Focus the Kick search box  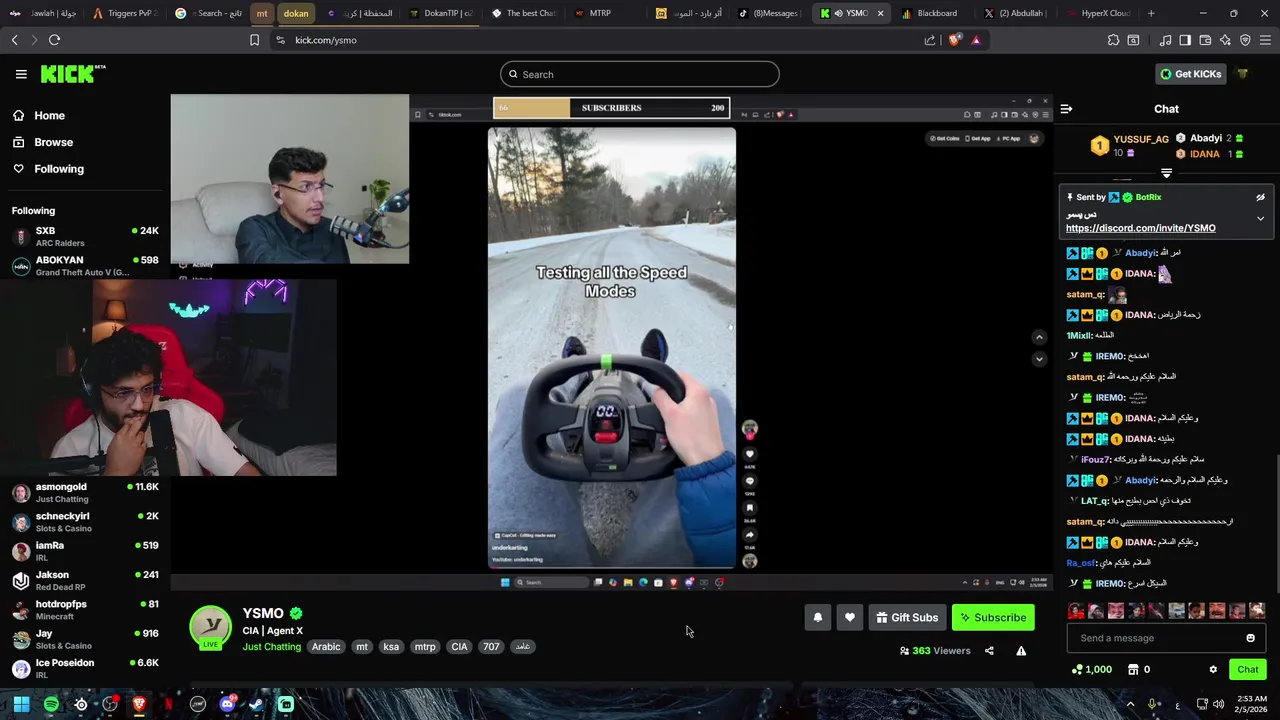coord(639,74)
